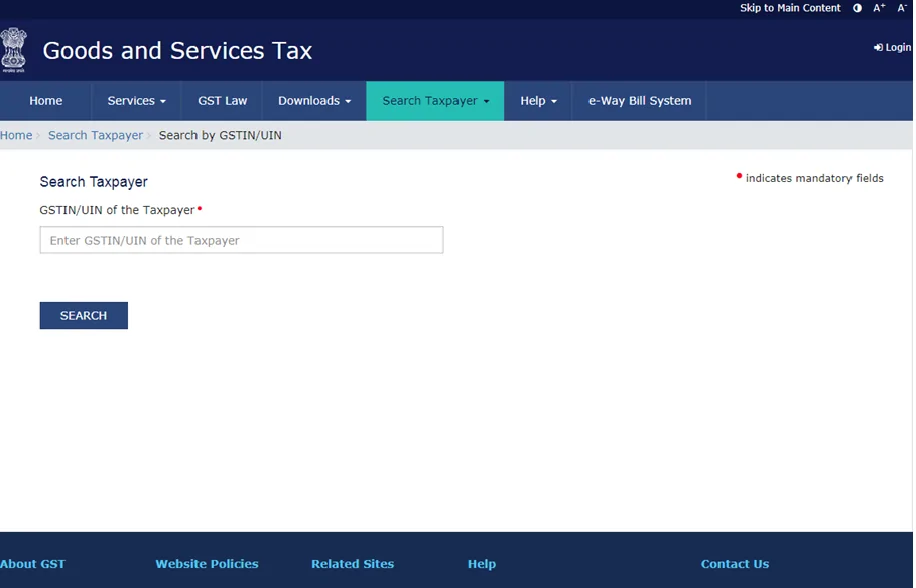Click Search Taxpayer breadcrumb link
Image resolution: width=916 pixels, height=588 pixels.
95,135
